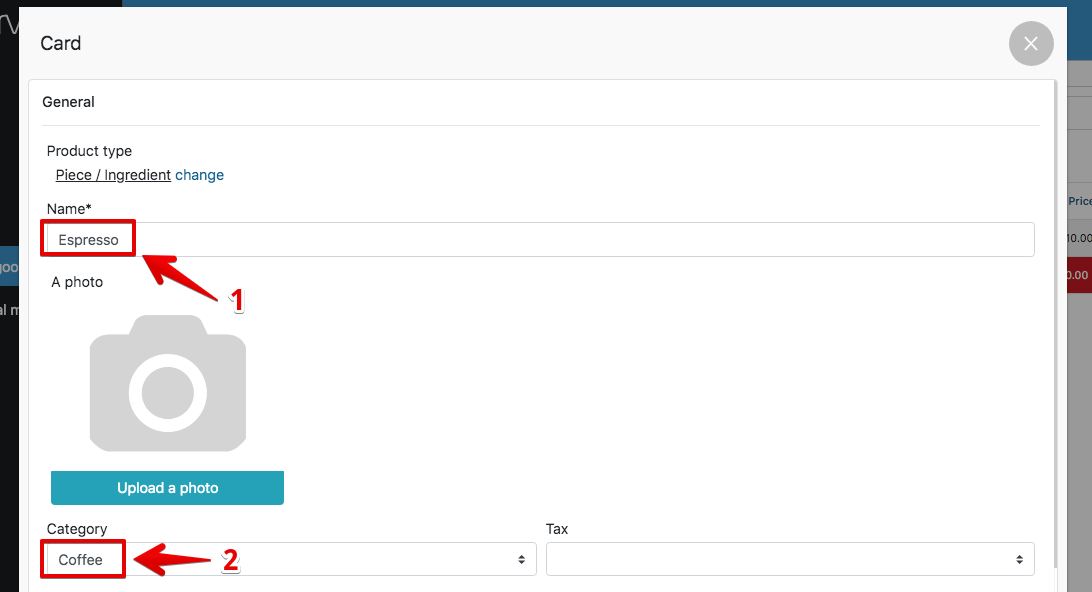Viewport: 1092px width, 592px height.
Task: Click the "Card" dialog title
Action: [x=61, y=44]
